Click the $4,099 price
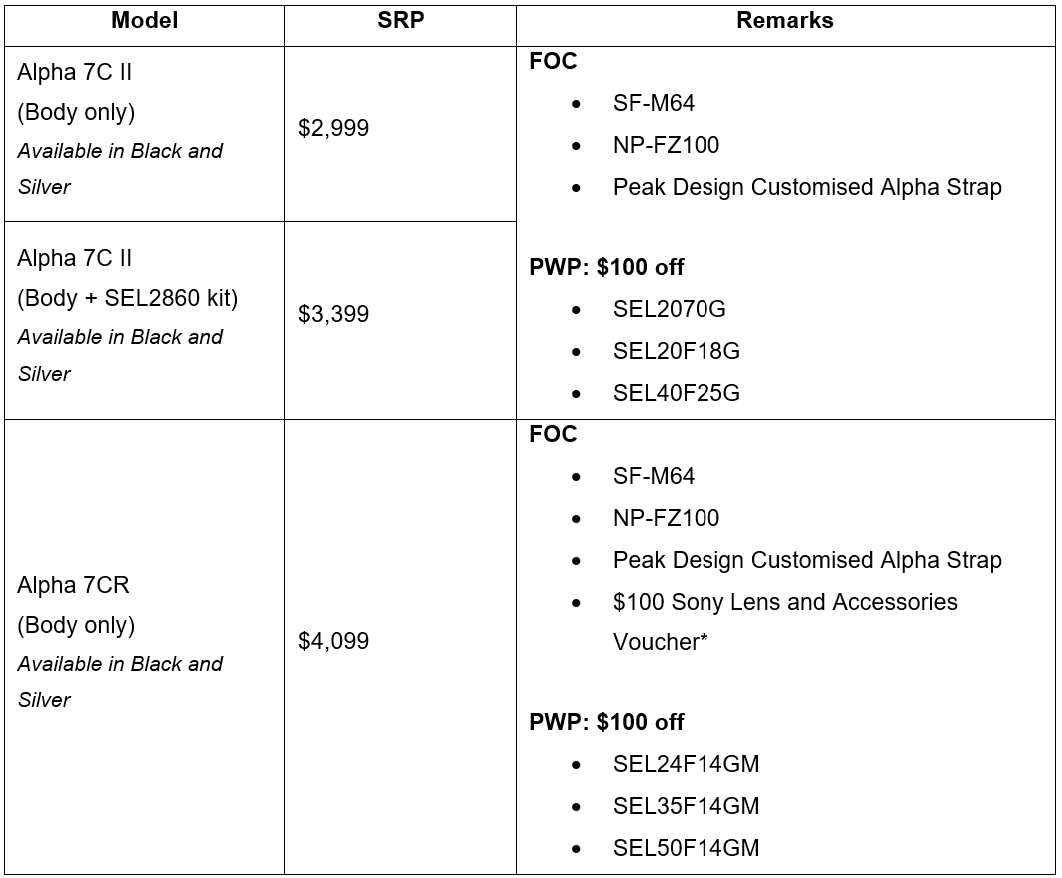This screenshot has height=878, width=1062. coord(333,641)
